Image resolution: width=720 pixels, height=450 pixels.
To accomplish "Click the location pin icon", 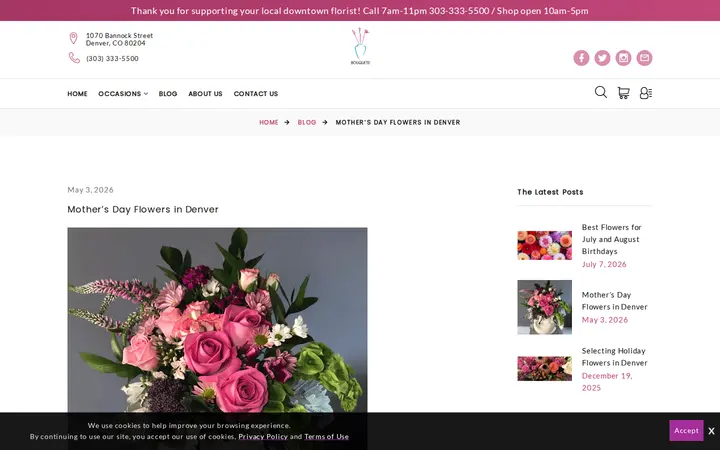I will click(73, 38).
